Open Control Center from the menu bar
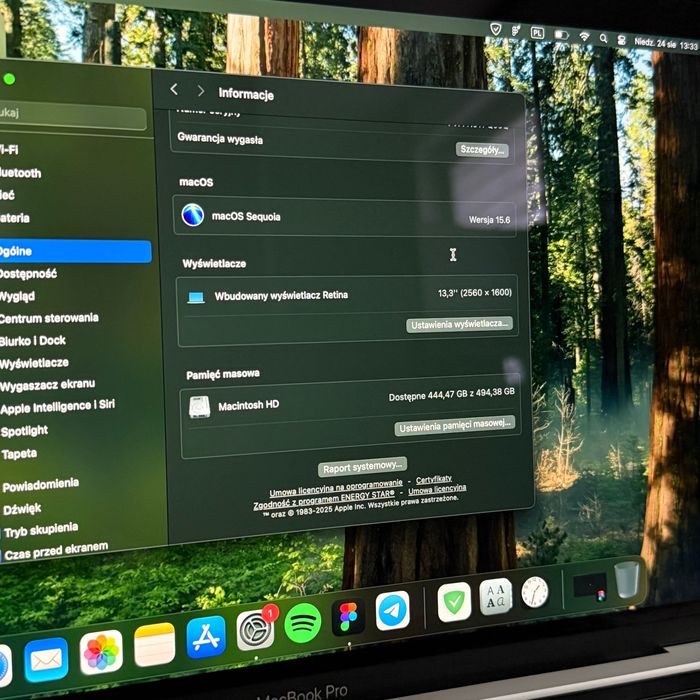700x700 pixels. 621,40
